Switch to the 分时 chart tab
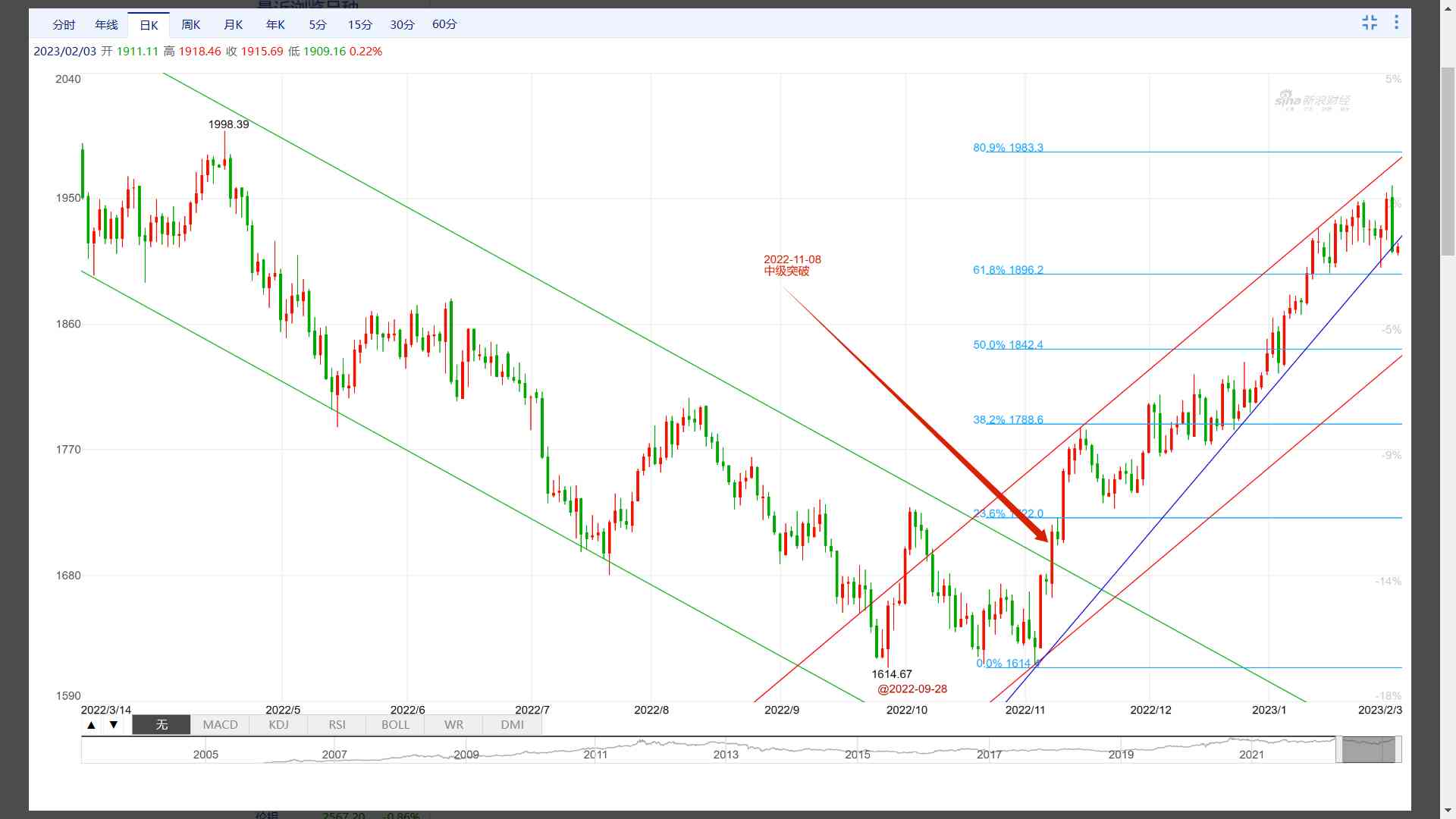The image size is (1456, 819). (64, 25)
